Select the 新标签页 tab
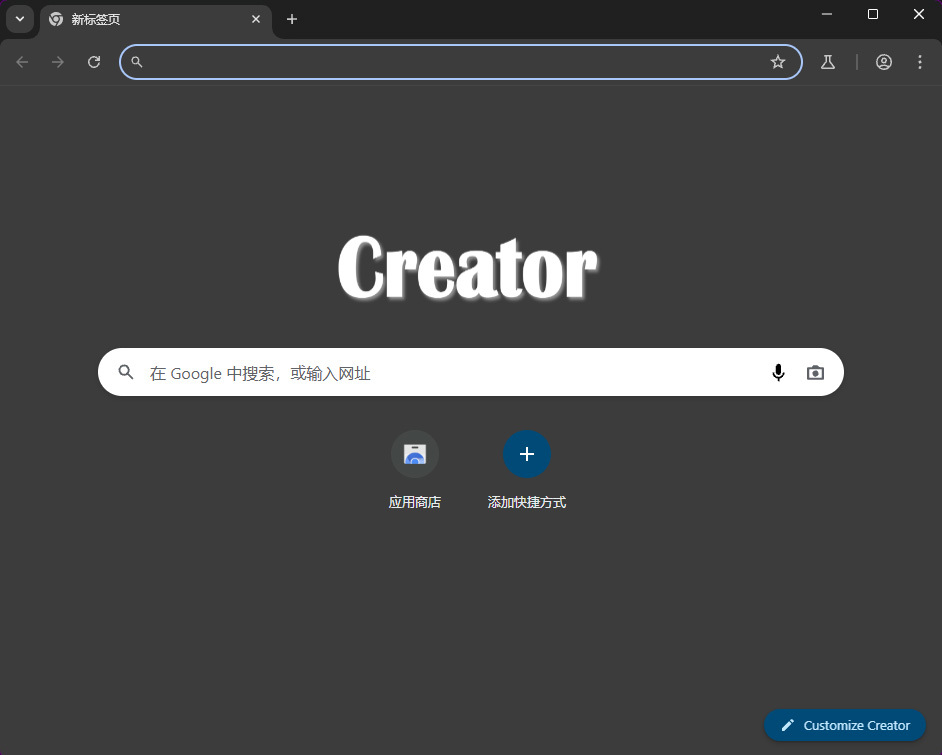 [156, 19]
